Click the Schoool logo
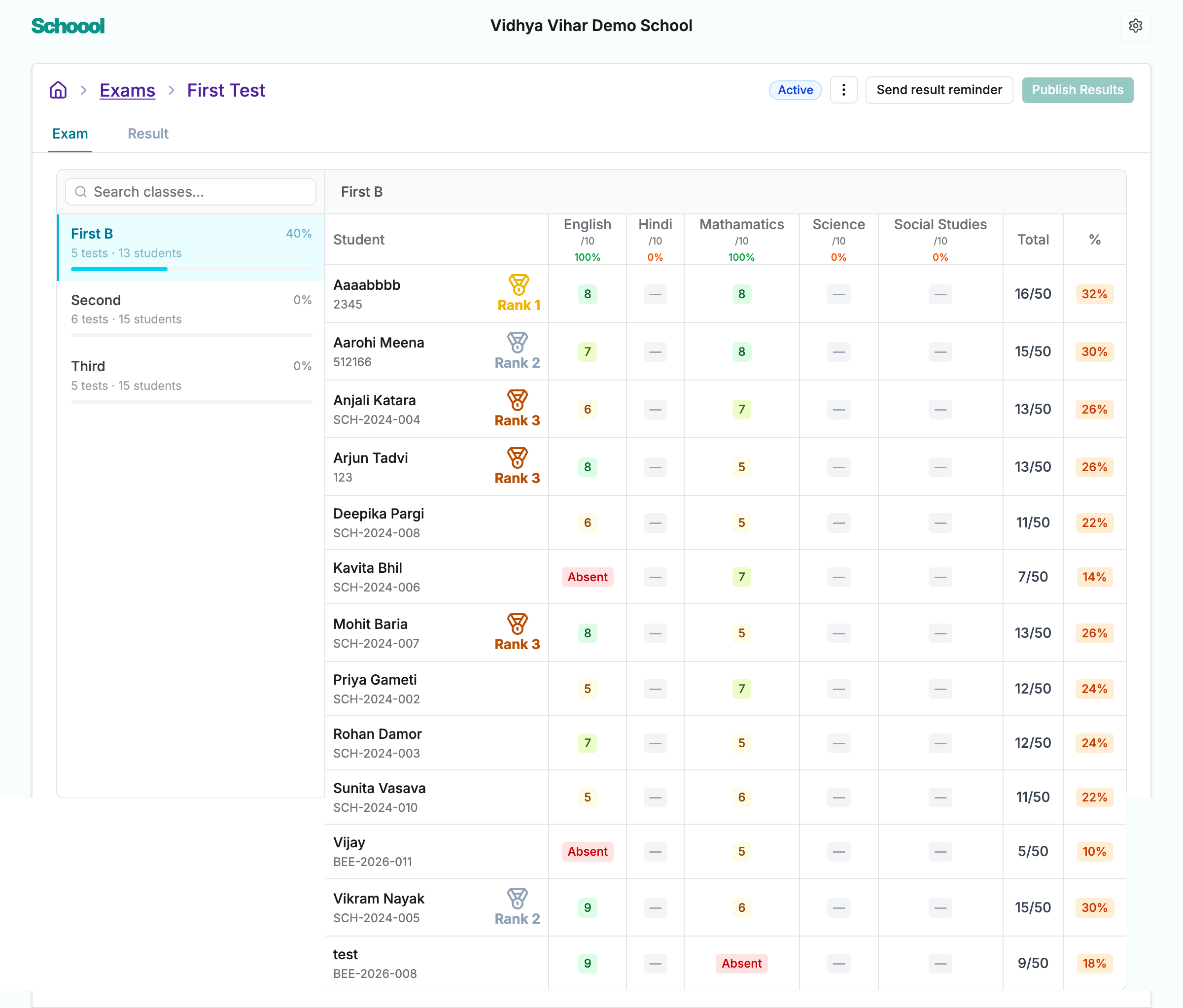1183x1008 pixels. tap(68, 26)
